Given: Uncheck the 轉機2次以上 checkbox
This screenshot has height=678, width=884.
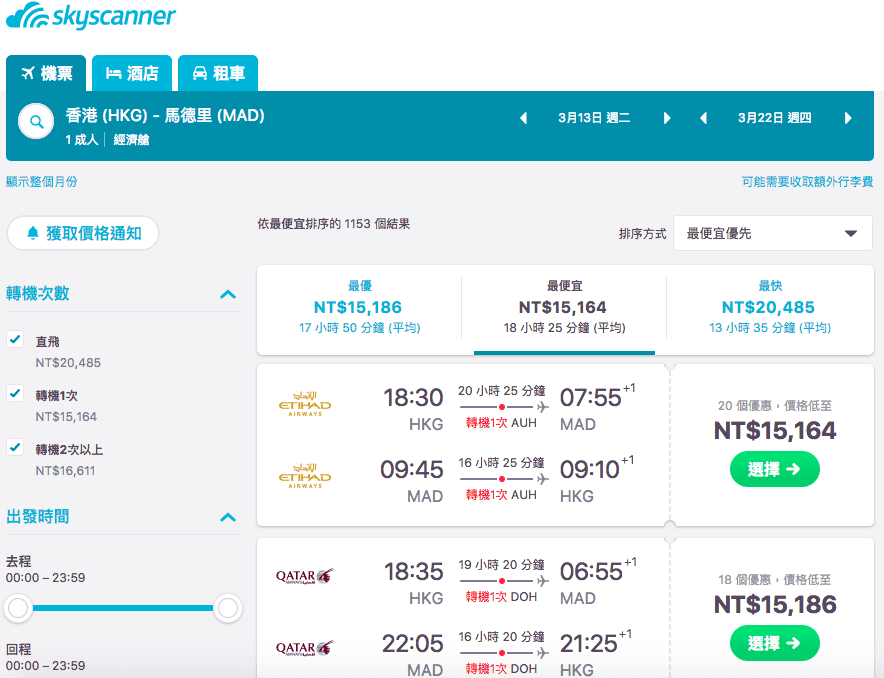Looking at the screenshot, I should (15, 447).
